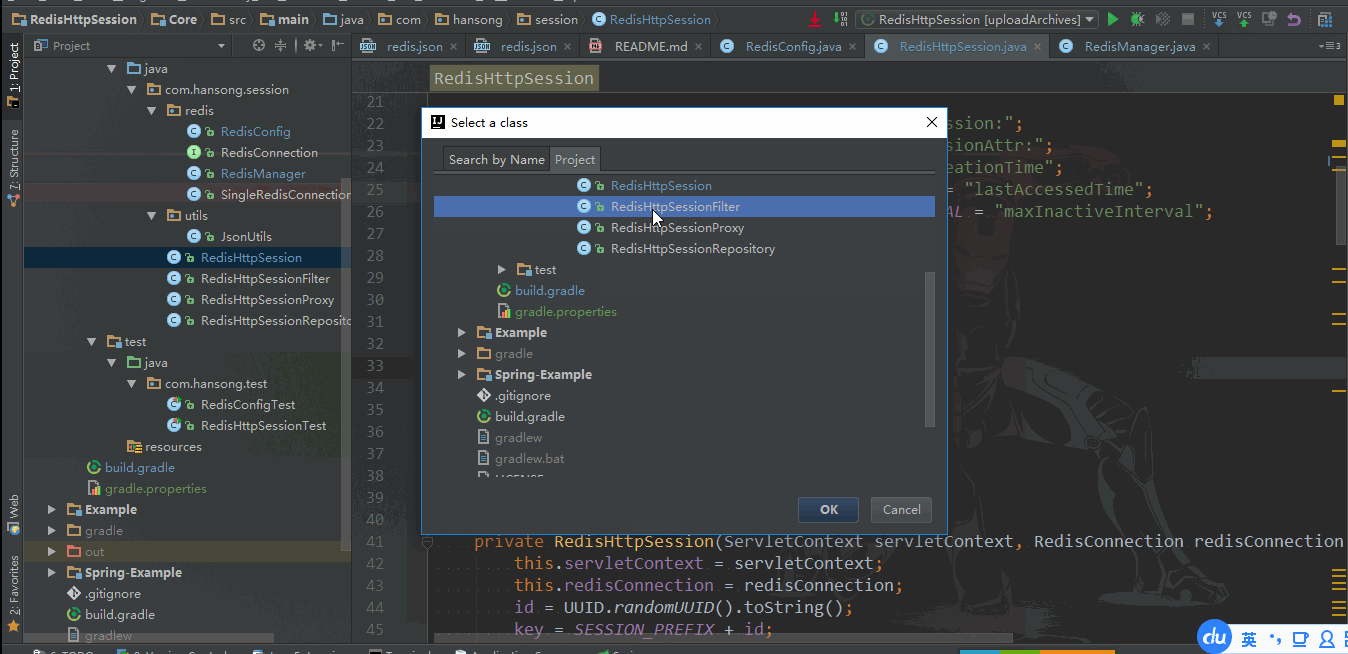Click the dialog tree vertical scrollbar
1348x654 pixels.
click(x=930, y=348)
